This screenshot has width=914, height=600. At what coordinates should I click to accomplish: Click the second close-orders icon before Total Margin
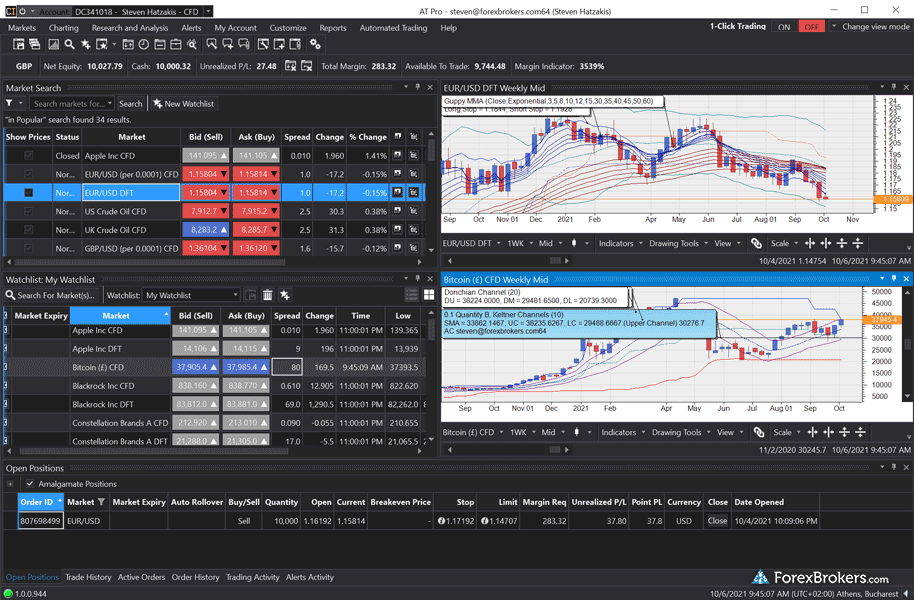point(306,66)
